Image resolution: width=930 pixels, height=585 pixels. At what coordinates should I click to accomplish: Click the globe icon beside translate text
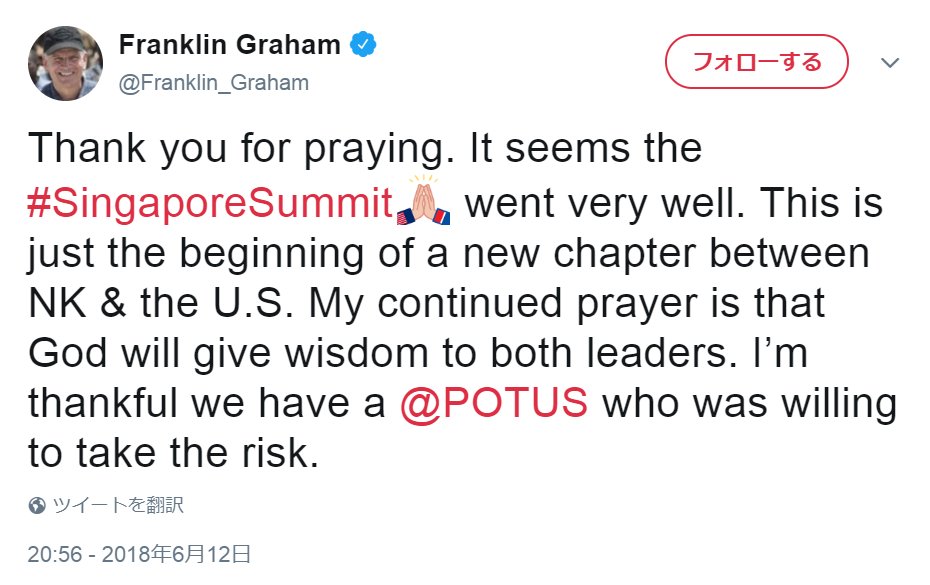[x=37, y=505]
